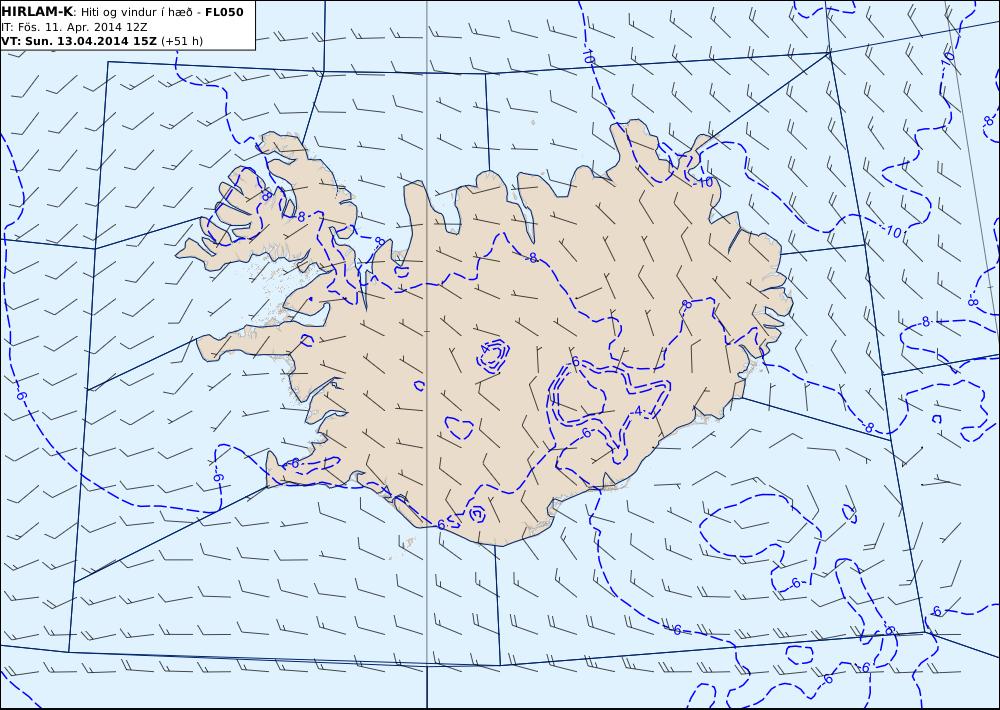The width and height of the screenshot is (1000, 710).
Task: Select the FL050 flight level label
Action: tap(224, 12)
